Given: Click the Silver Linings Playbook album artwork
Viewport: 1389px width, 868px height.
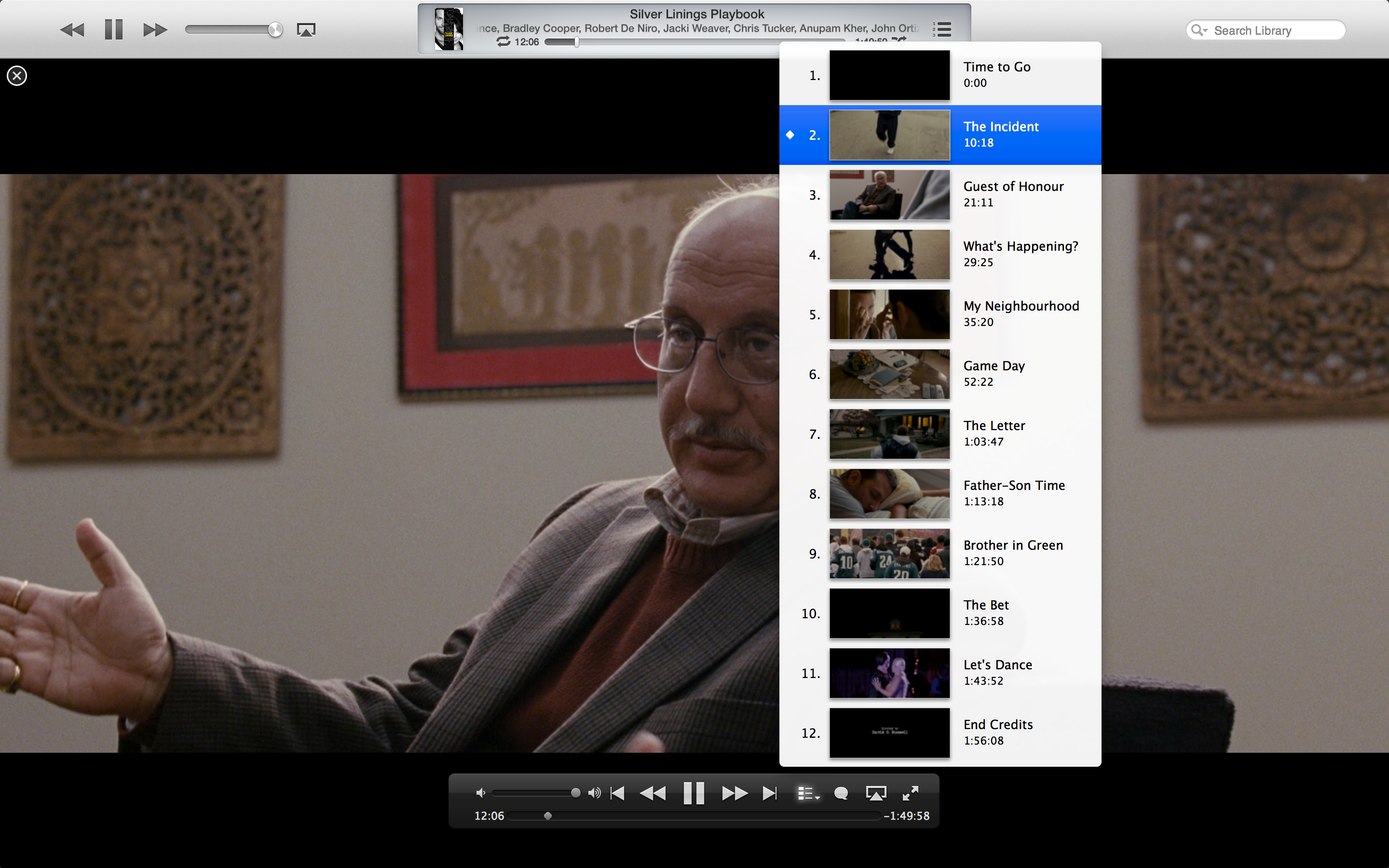Looking at the screenshot, I should pos(449,29).
